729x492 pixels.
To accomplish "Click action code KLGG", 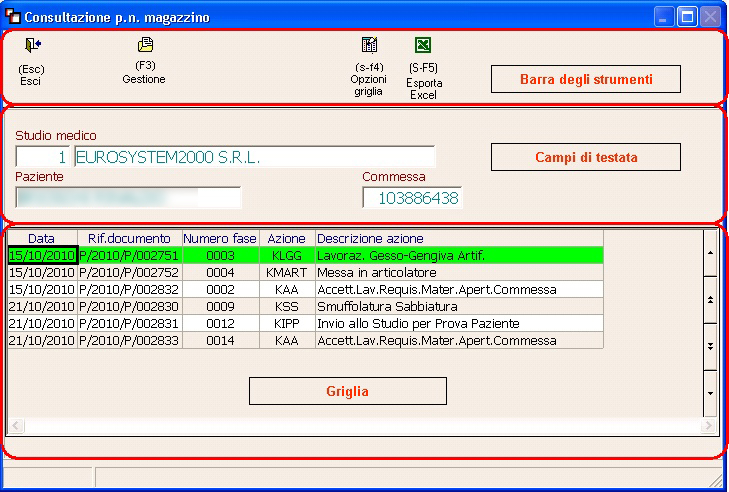I will pyautogui.click(x=287, y=255).
